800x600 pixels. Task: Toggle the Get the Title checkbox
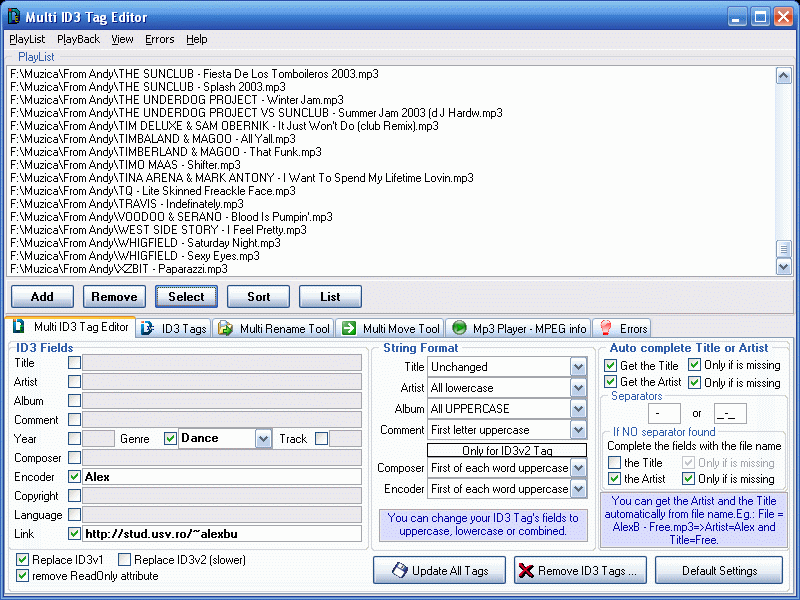(611, 365)
